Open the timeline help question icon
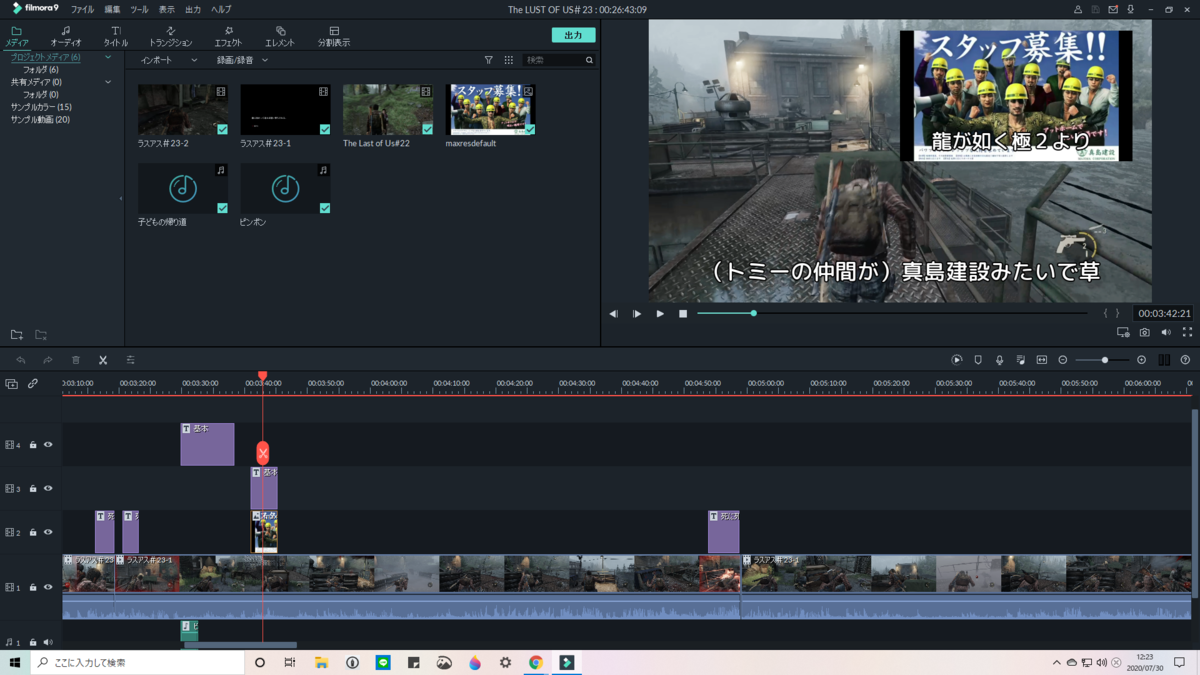The height and width of the screenshot is (675, 1200). click(x=1185, y=360)
